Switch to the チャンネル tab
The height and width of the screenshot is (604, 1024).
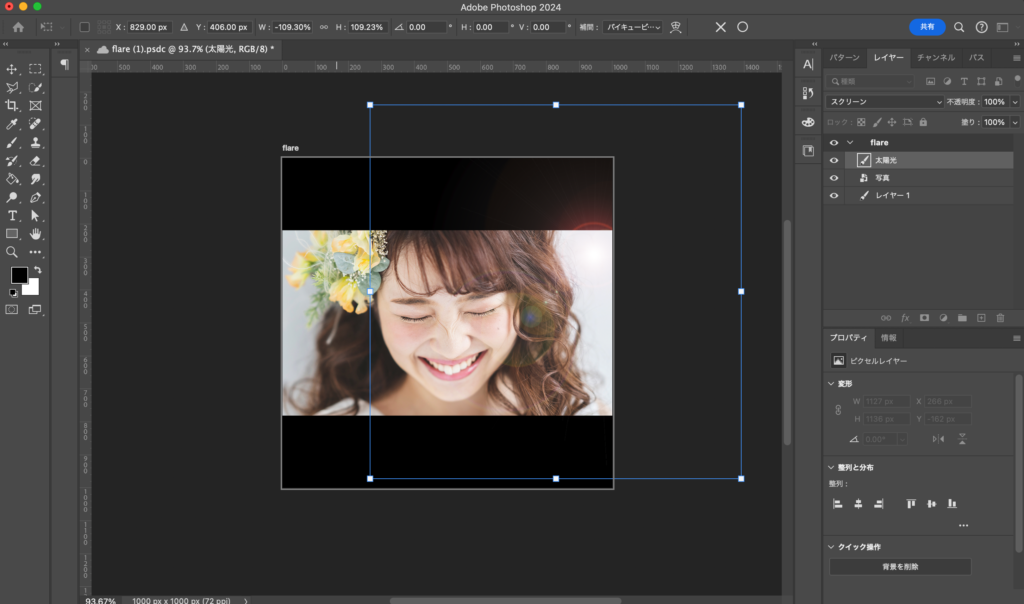[x=936, y=58]
